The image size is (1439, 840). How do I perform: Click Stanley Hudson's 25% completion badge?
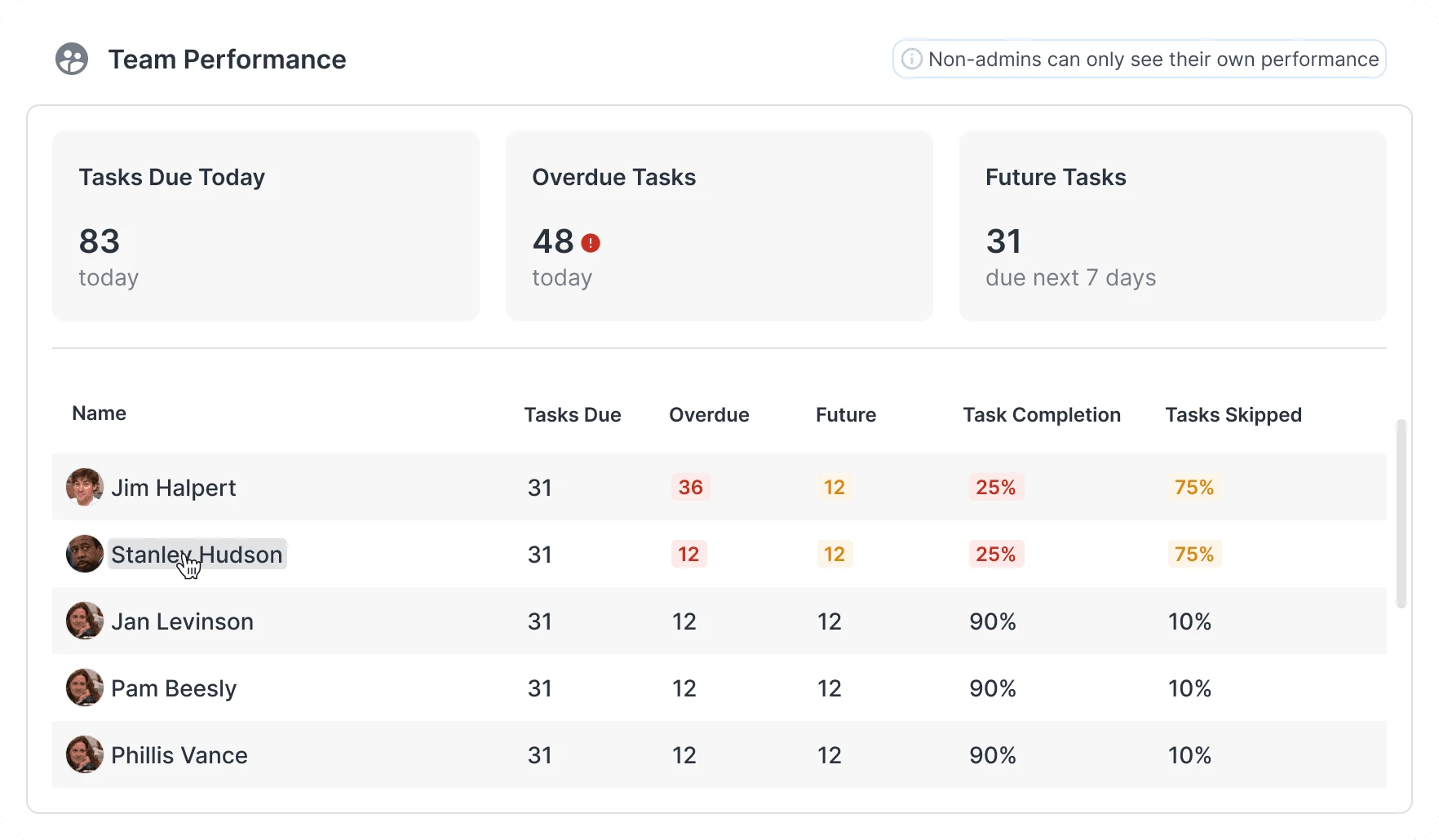996,555
